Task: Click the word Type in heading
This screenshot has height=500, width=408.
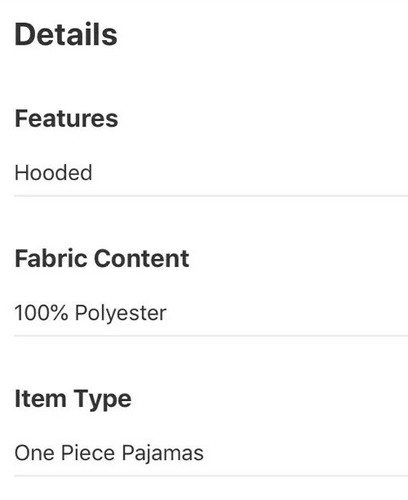Action: click(x=102, y=400)
